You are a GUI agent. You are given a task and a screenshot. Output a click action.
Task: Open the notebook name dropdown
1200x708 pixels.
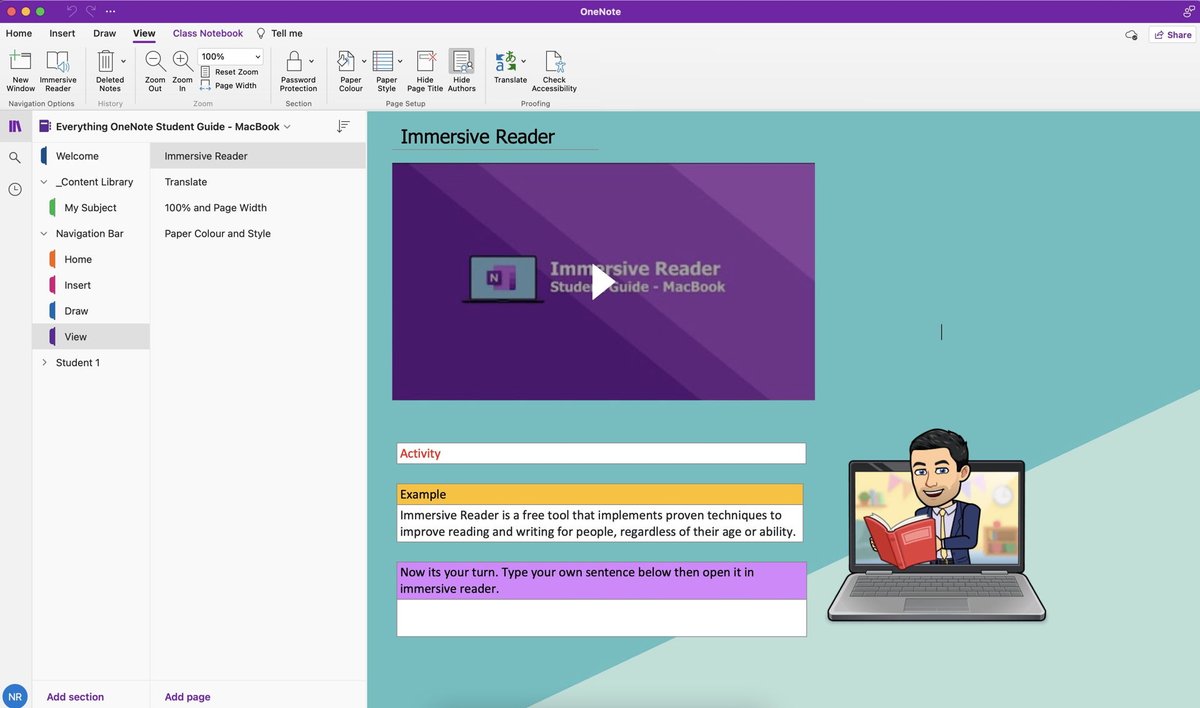pyautogui.click(x=287, y=127)
